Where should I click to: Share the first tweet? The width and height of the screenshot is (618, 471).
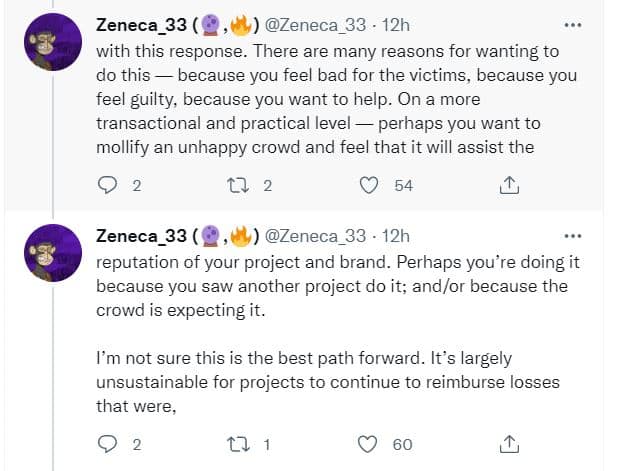pos(509,185)
